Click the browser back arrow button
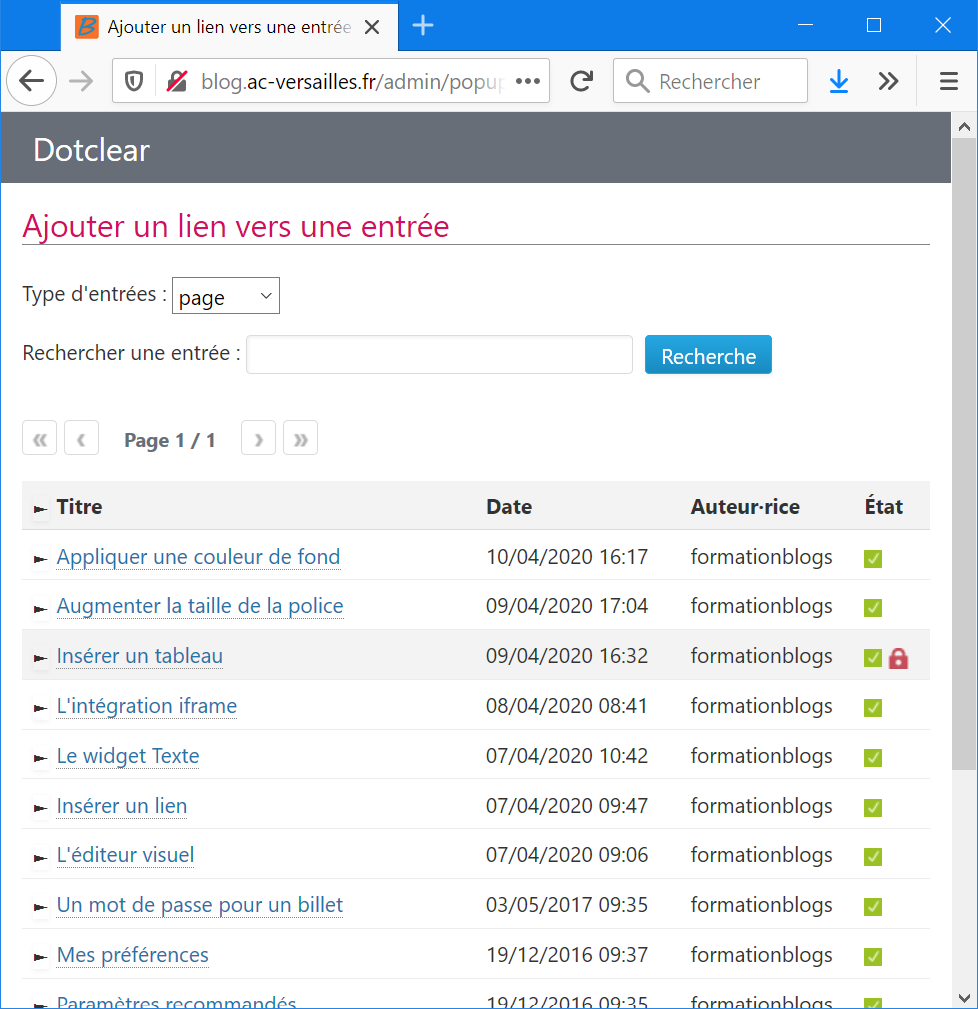 (32, 82)
